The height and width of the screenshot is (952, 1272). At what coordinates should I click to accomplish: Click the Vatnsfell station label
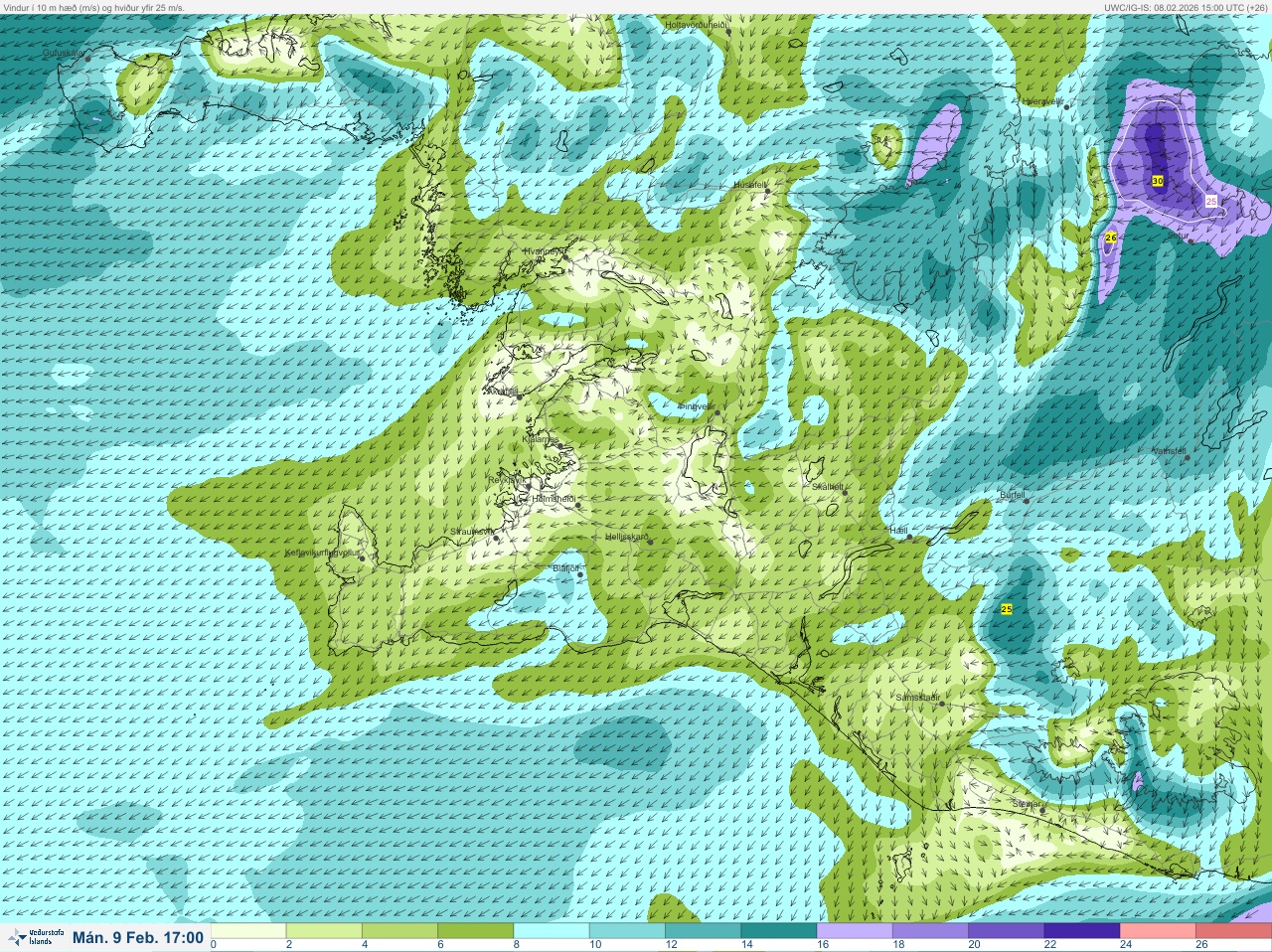(1169, 451)
